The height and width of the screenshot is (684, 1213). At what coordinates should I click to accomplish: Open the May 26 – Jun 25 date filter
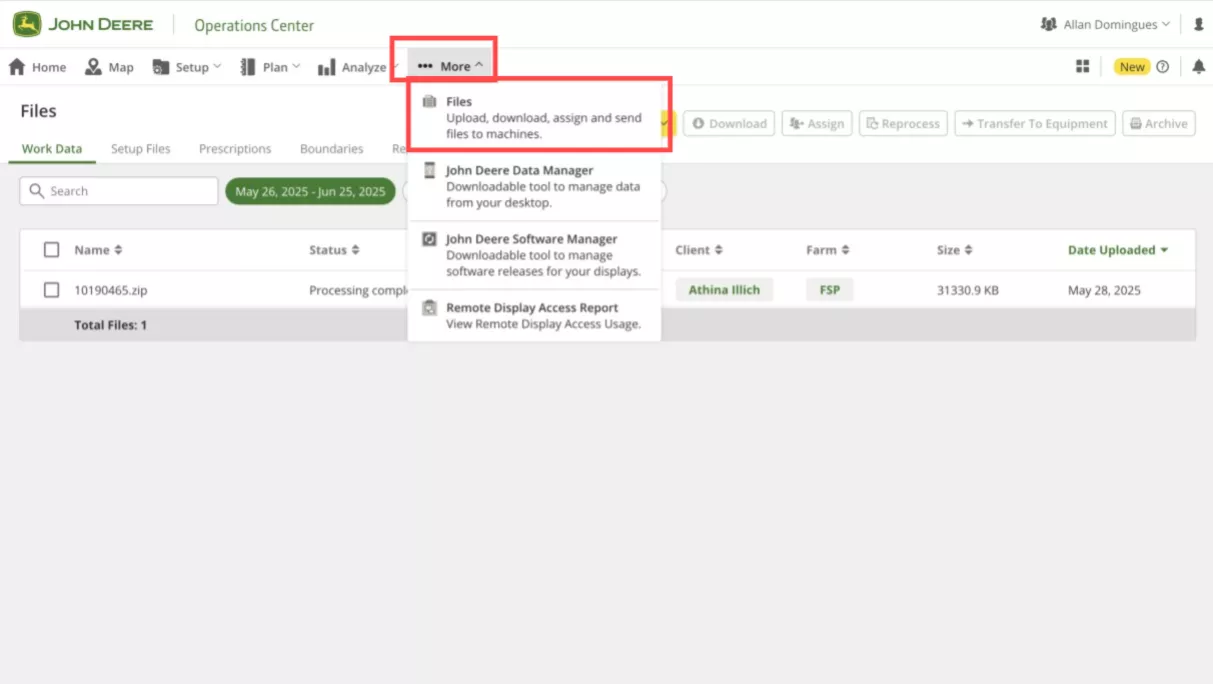(x=310, y=191)
